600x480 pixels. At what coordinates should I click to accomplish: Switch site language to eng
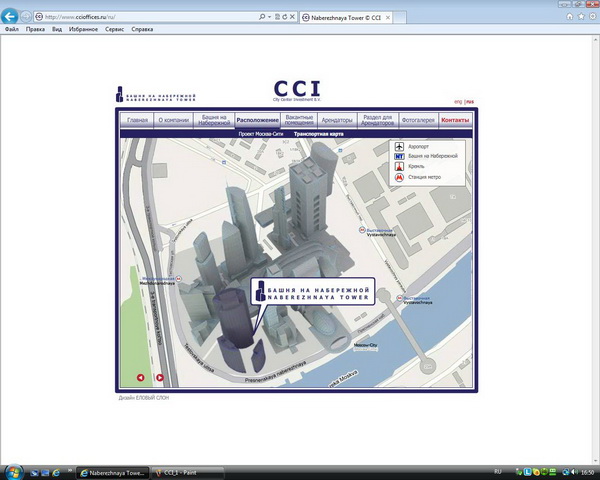pyautogui.click(x=458, y=102)
